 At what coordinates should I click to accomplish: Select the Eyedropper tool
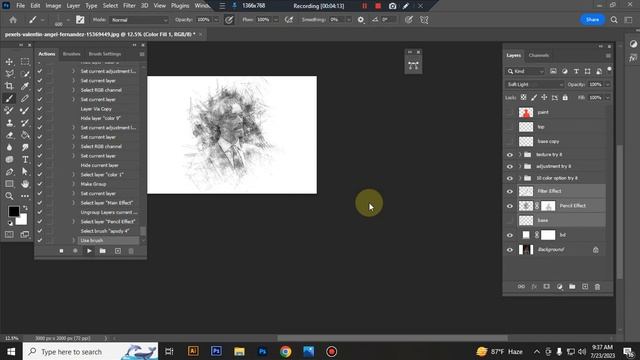coord(25,86)
